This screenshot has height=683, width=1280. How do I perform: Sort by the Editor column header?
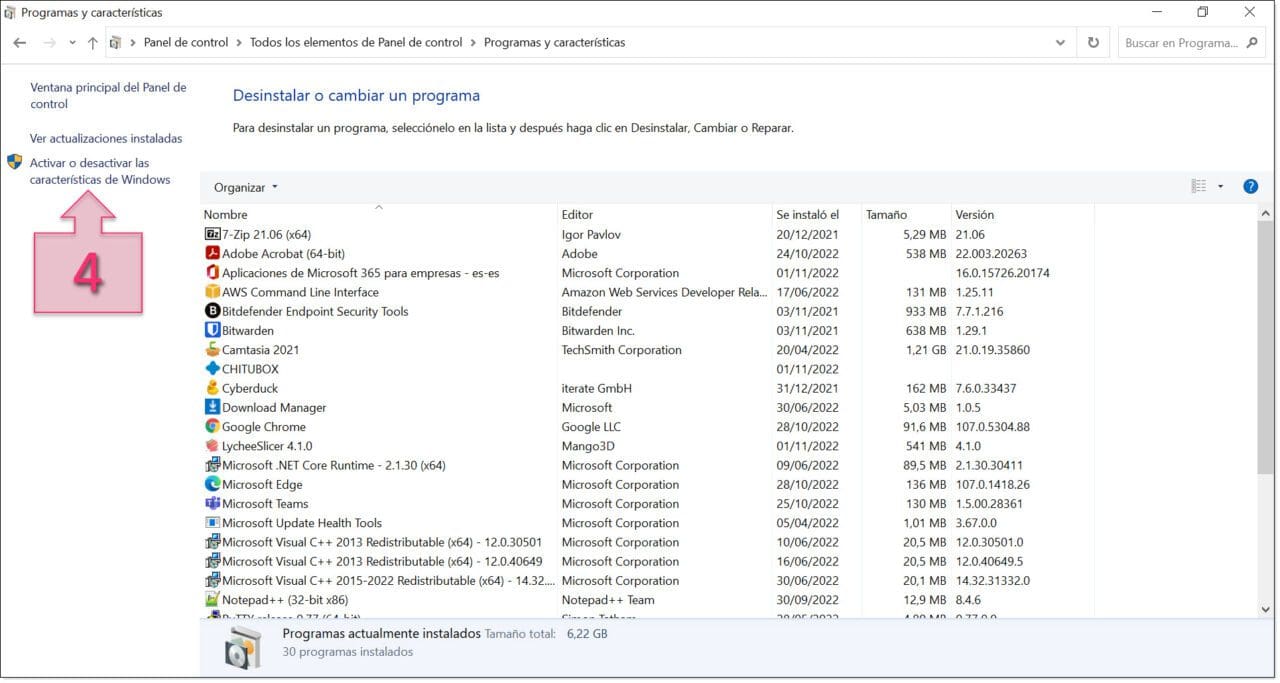click(x=665, y=214)
